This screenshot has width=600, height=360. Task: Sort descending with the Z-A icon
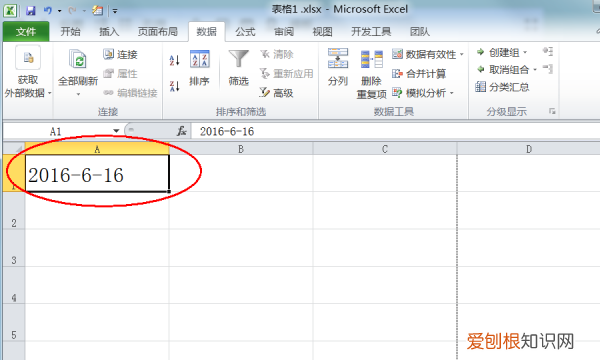174,86
